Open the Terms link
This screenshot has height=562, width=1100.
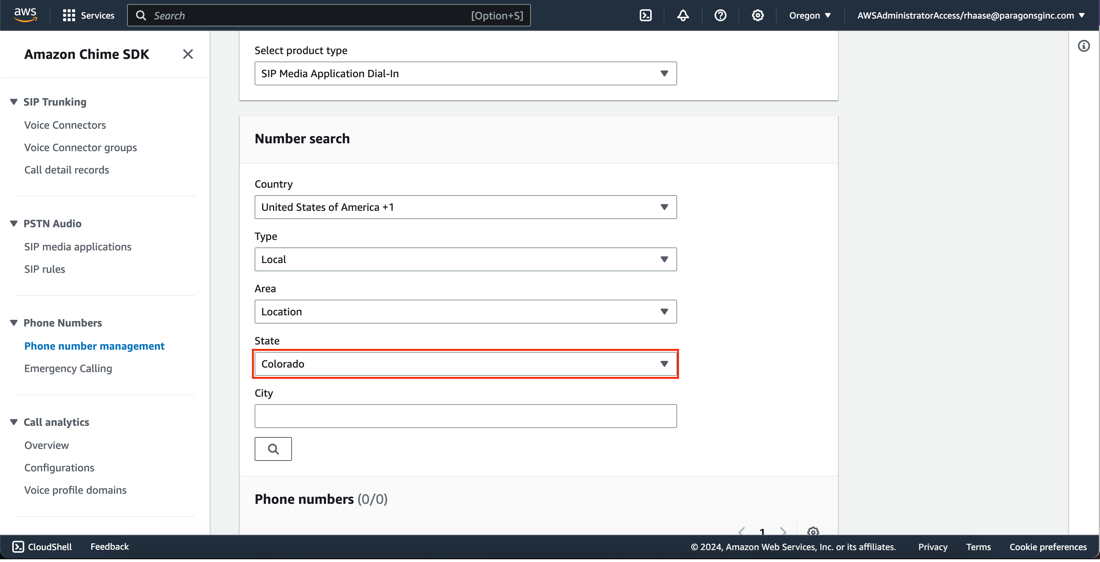(x=979, y=547)
